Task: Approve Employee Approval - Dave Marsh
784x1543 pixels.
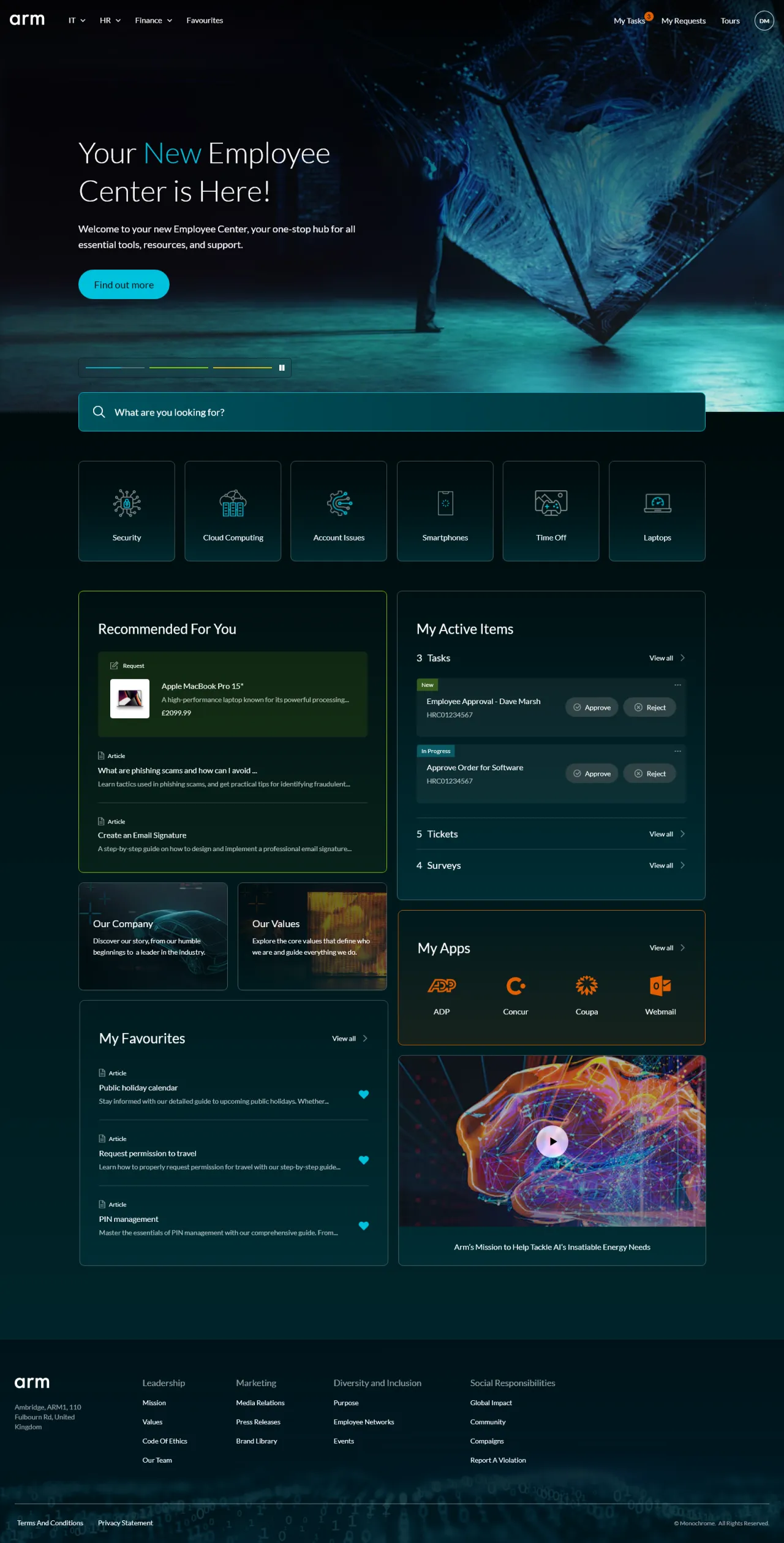Action: (x=592, y=707)
